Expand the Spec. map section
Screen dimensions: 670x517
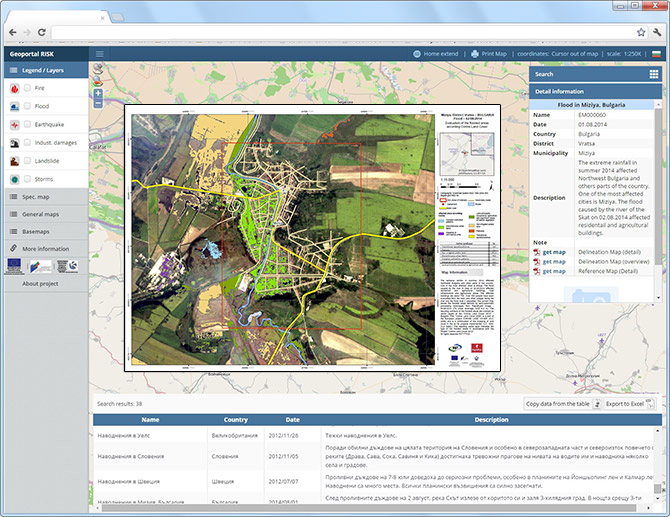coord(46,197)
